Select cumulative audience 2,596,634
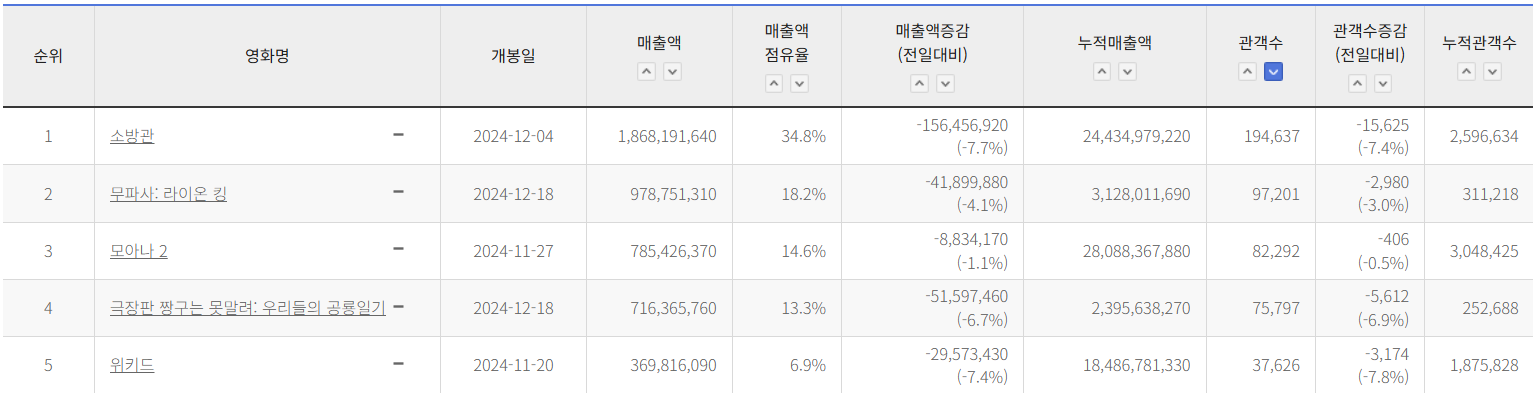This screenshot has height=393, width=1538. tap(1484, 136)
